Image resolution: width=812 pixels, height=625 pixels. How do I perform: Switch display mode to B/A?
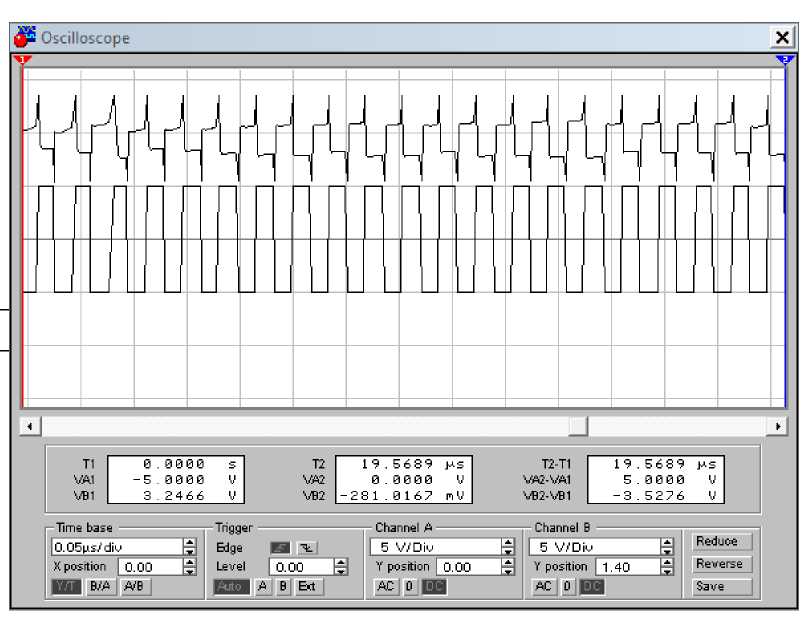(100, 587)
